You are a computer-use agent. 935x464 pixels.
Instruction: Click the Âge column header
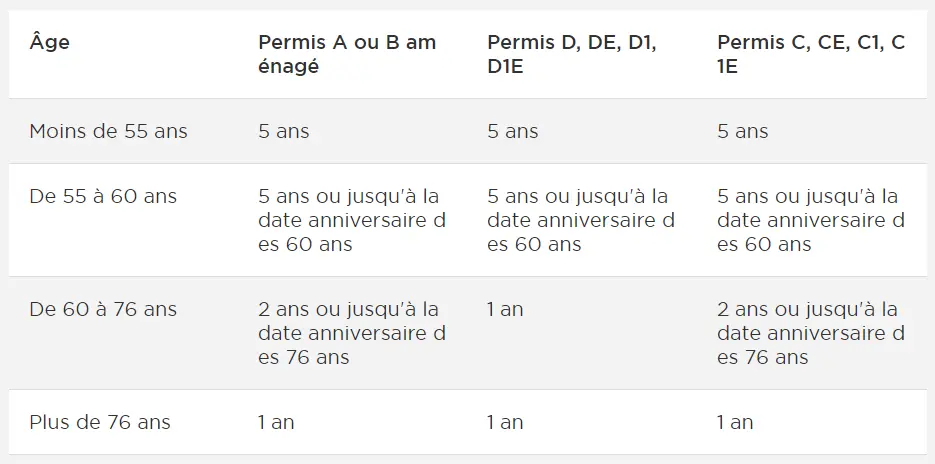(x=50, y=43)
